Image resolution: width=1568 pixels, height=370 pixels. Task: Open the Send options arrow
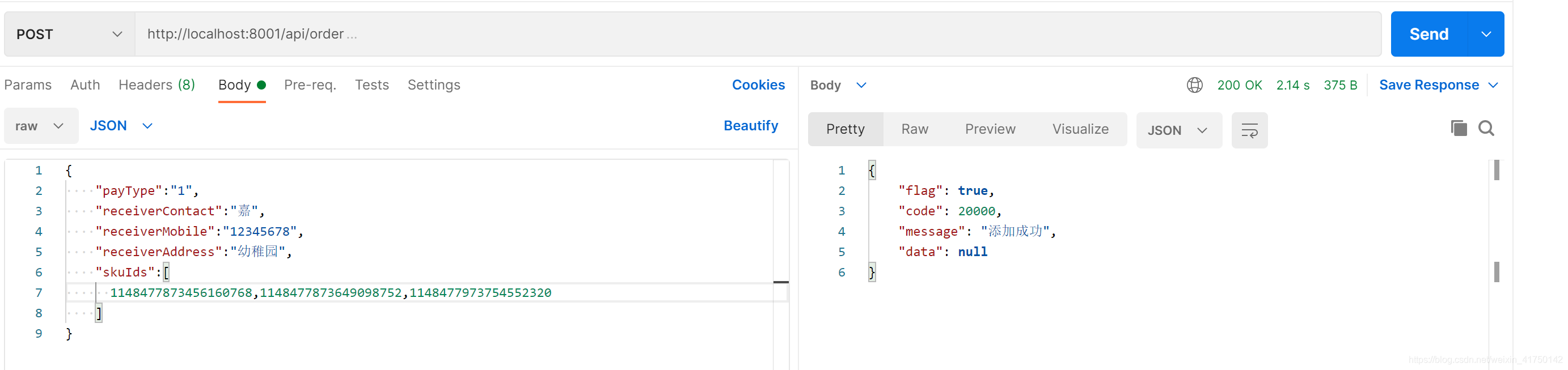(1486, 34)
